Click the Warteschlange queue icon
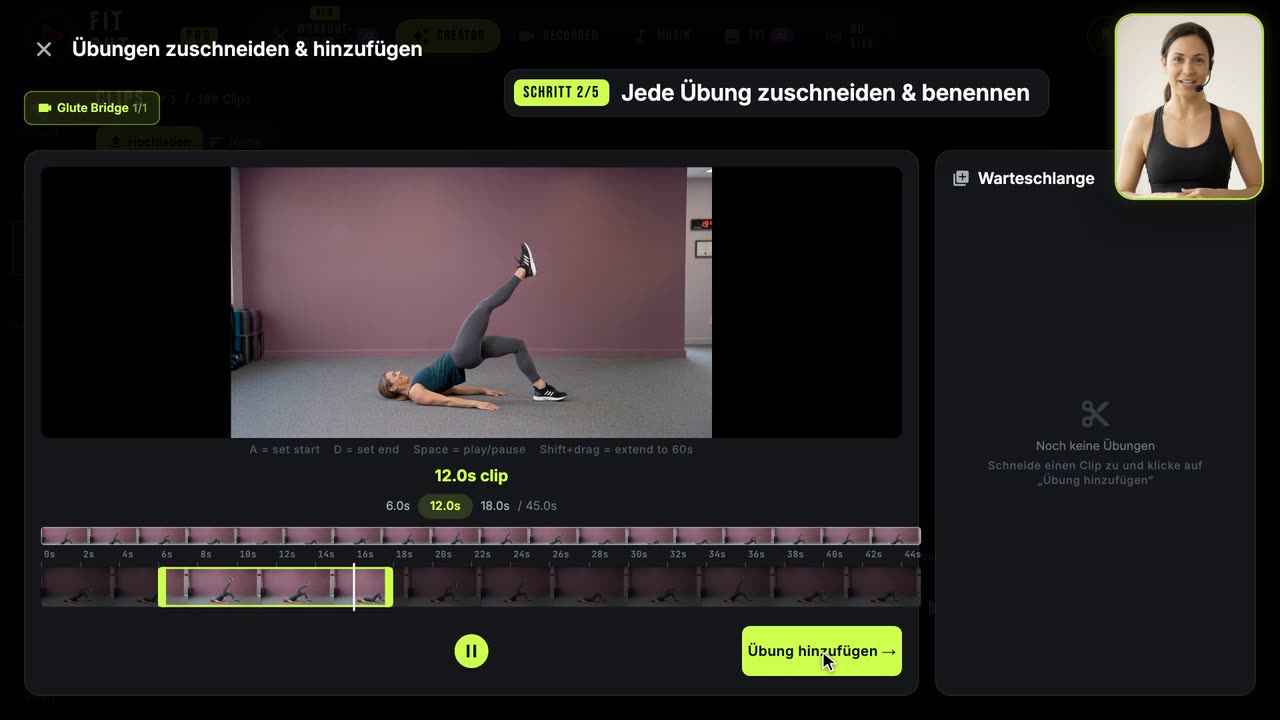The image size is (1280, 720). pyautogui.click(x=961, y=178)
